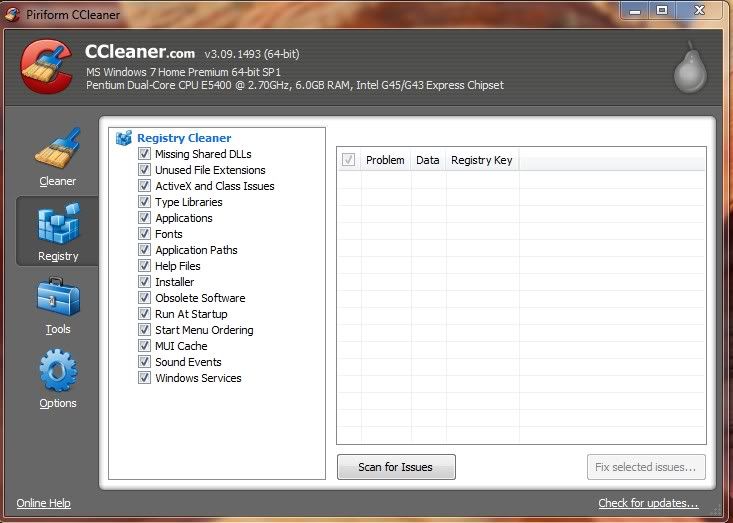Click the version v3.09.1493 text
Screen dimensions: 733x523
252,54
